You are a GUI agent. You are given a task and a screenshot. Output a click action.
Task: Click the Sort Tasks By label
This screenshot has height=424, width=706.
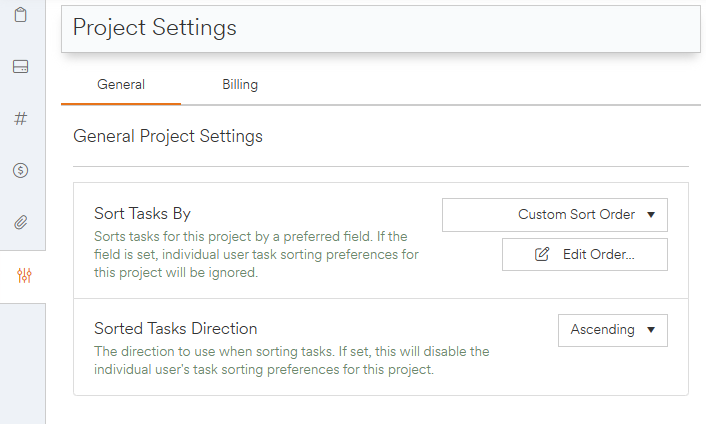[142, 213]
